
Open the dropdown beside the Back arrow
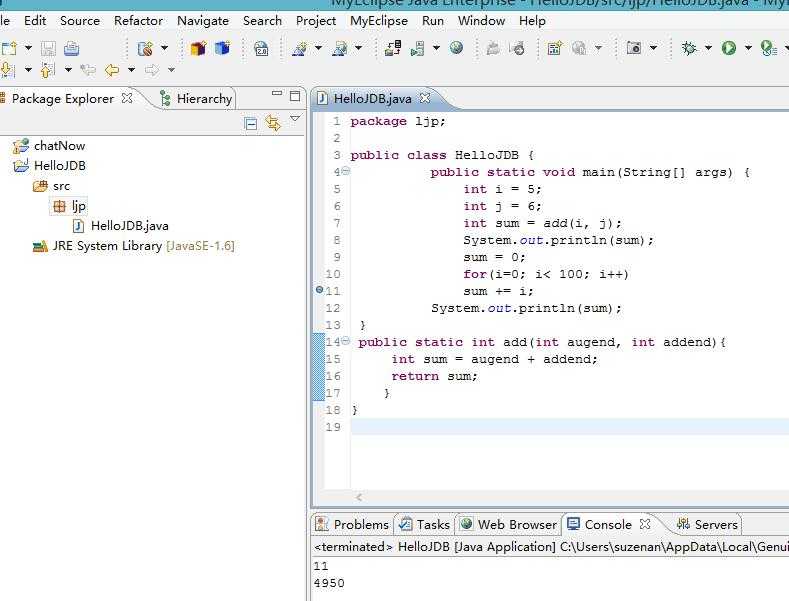(131, 69)
